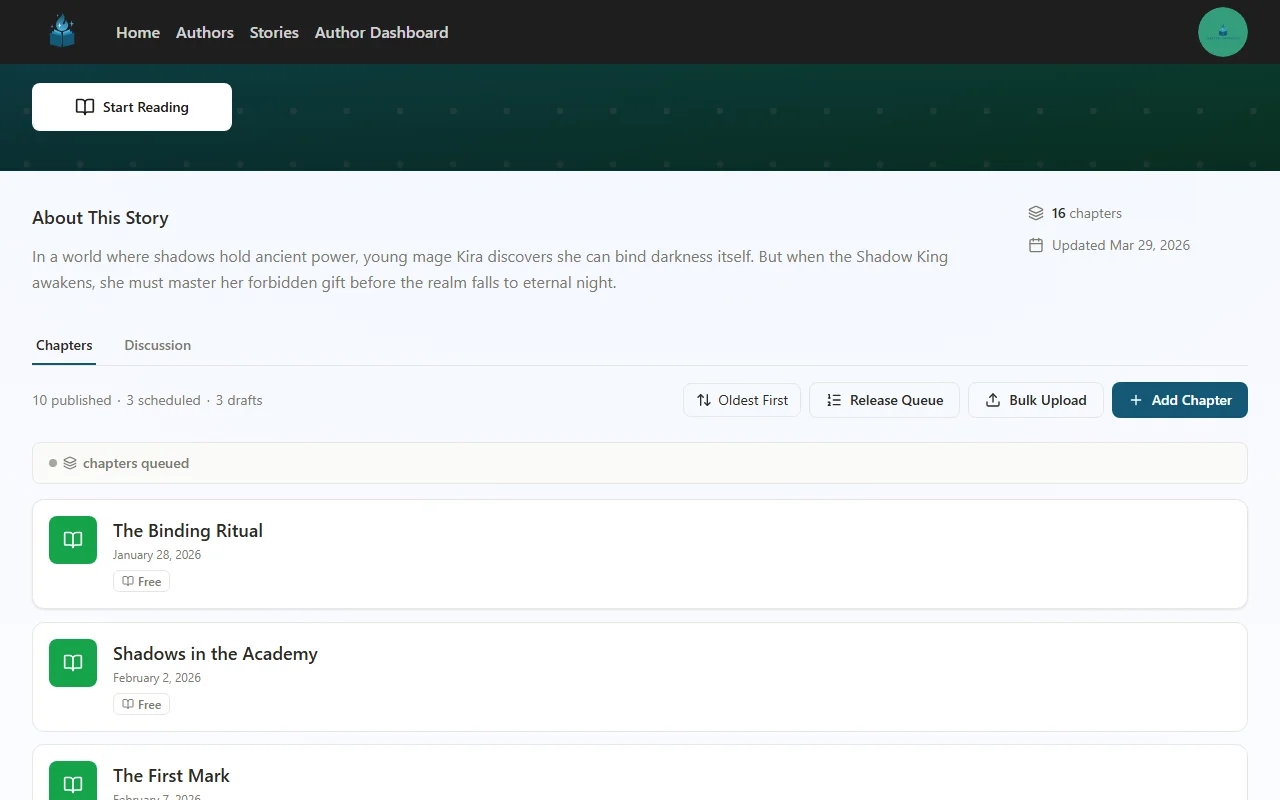Select the Oldest First sort icon
This screenshot has width=1280, height=800.
click(703, 400)
